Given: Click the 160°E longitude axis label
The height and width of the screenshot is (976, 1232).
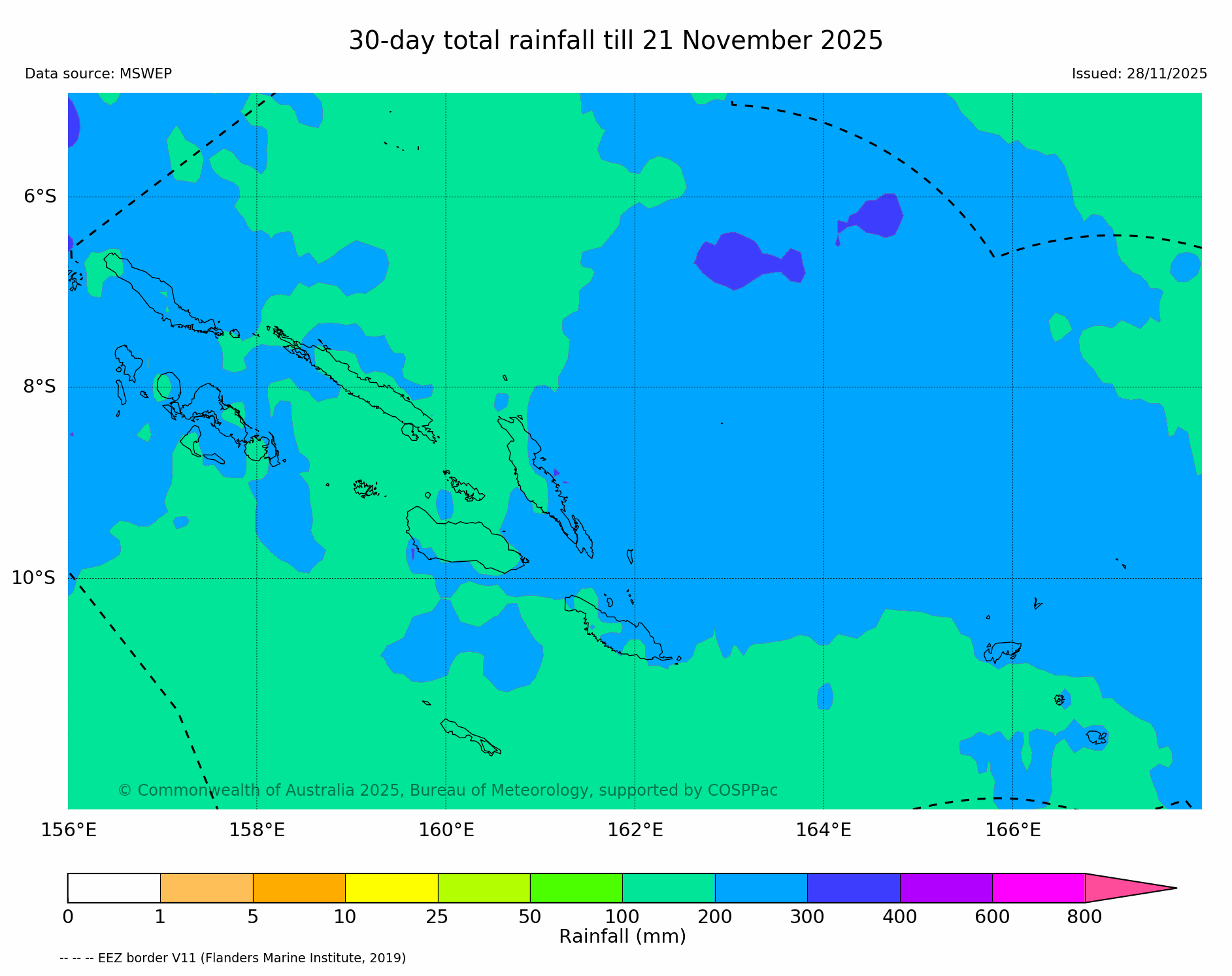Looking at the screenshot, I should pos(446,830).
